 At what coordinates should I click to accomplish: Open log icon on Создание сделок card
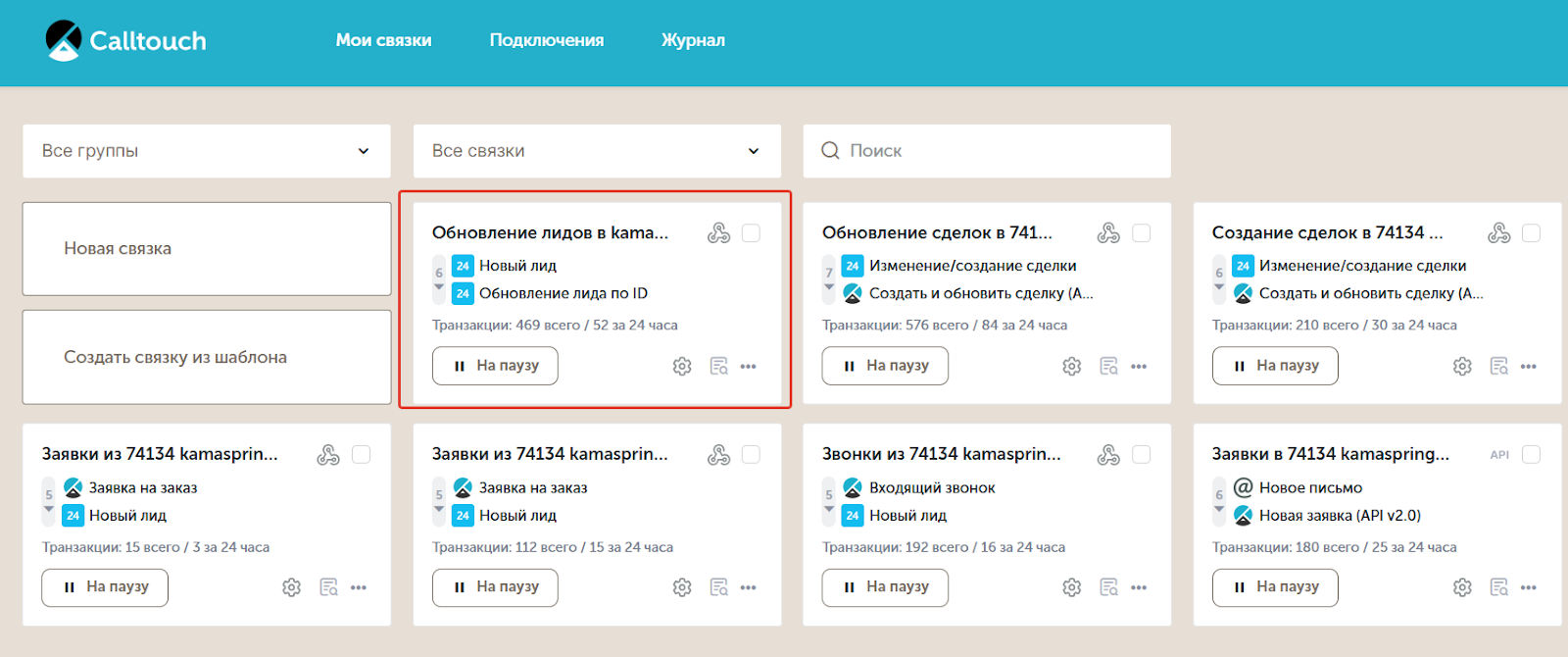pos(1498,366)
